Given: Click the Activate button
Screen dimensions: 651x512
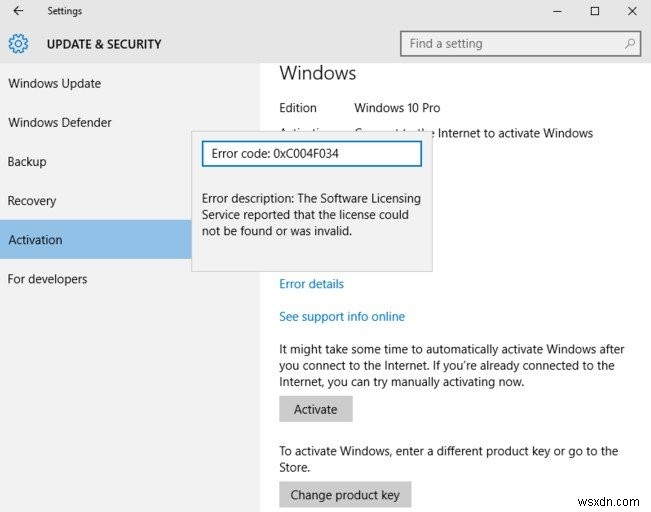Looking at the screenshot, I should coord(316,409).
